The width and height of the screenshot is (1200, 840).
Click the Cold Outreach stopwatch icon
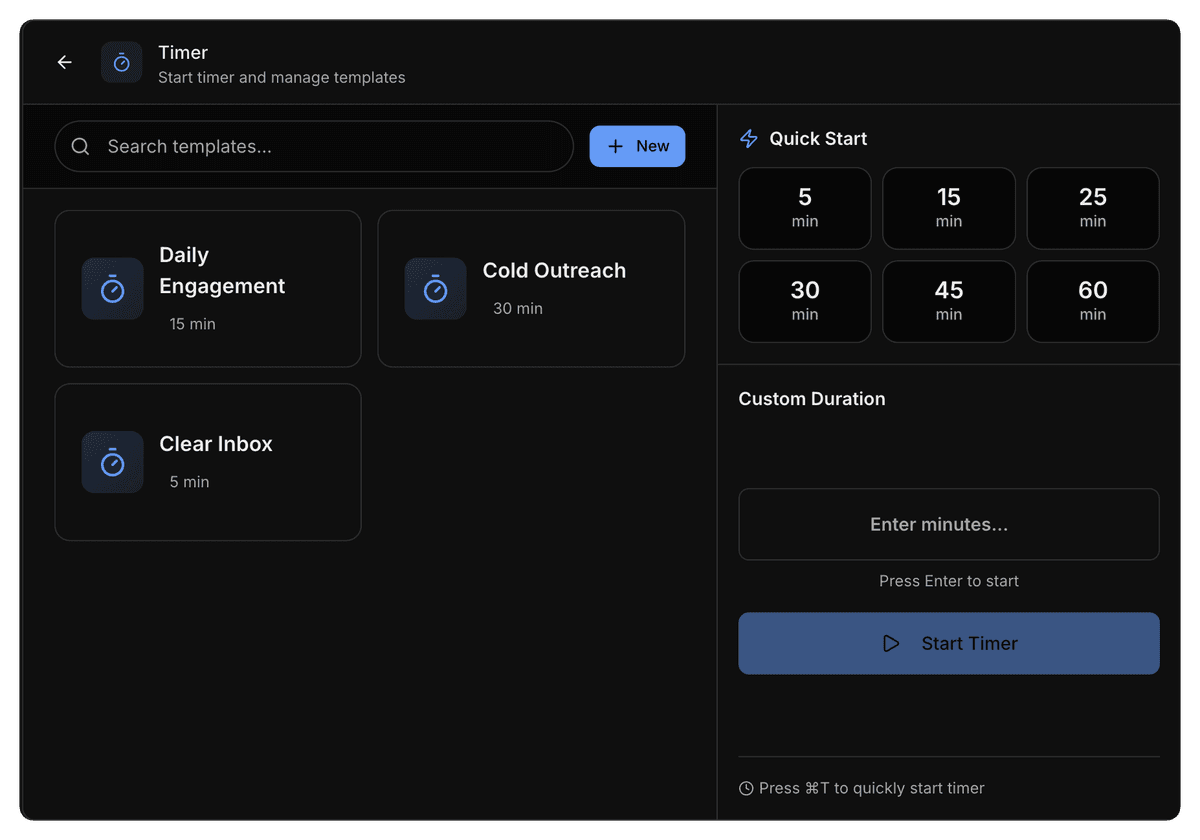click(435, 289)
